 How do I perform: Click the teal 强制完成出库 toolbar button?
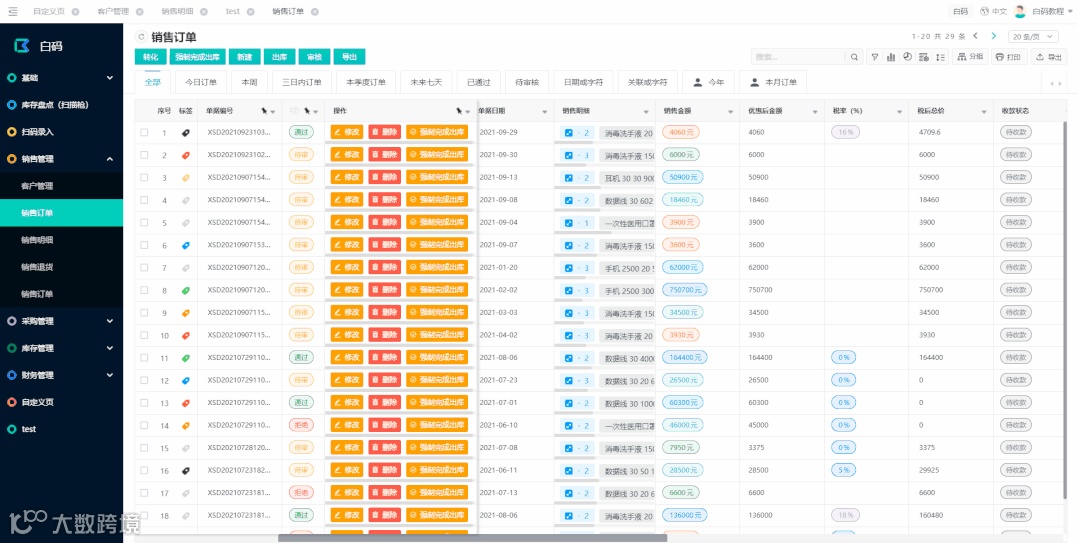tap(198, 57)
